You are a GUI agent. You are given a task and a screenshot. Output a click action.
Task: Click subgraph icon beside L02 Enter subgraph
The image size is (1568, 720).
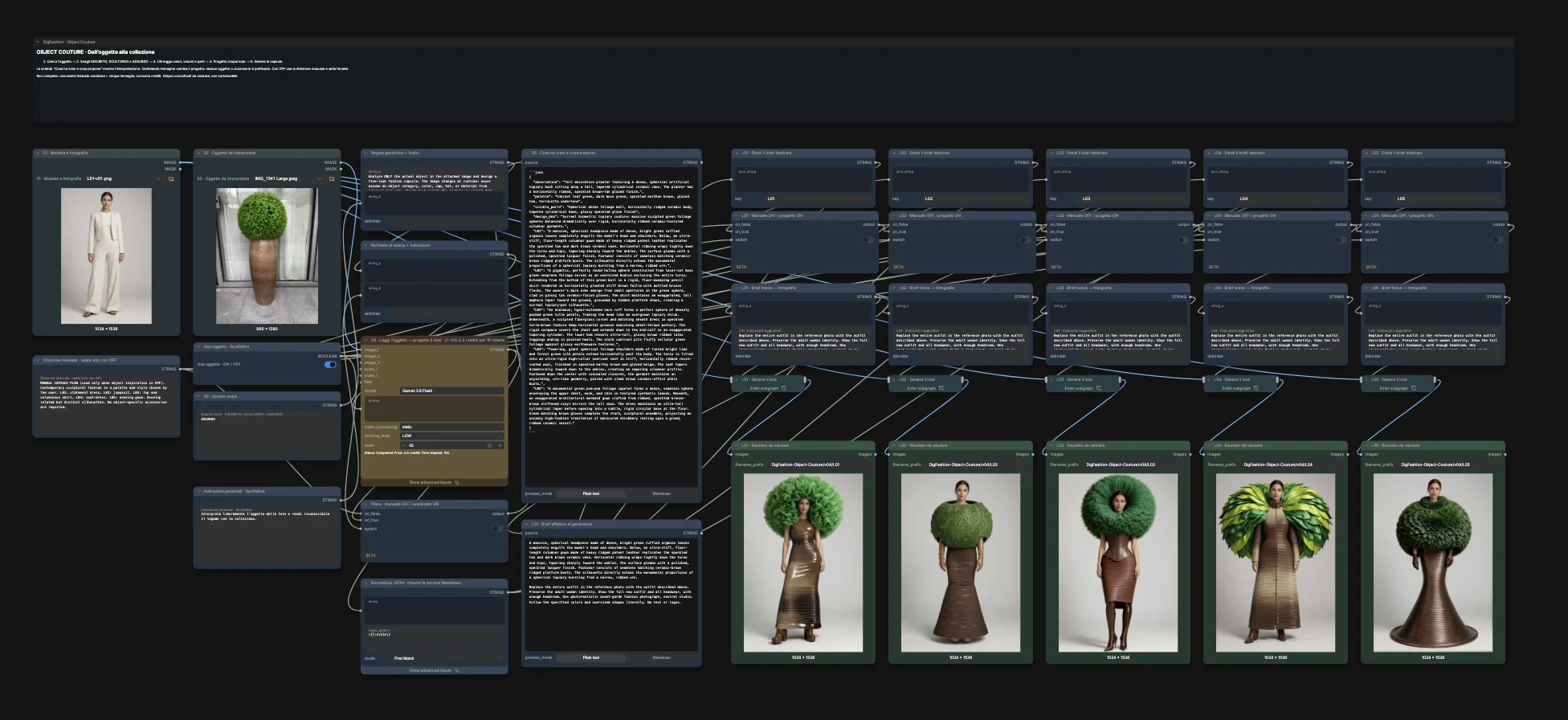pos(941,388)
